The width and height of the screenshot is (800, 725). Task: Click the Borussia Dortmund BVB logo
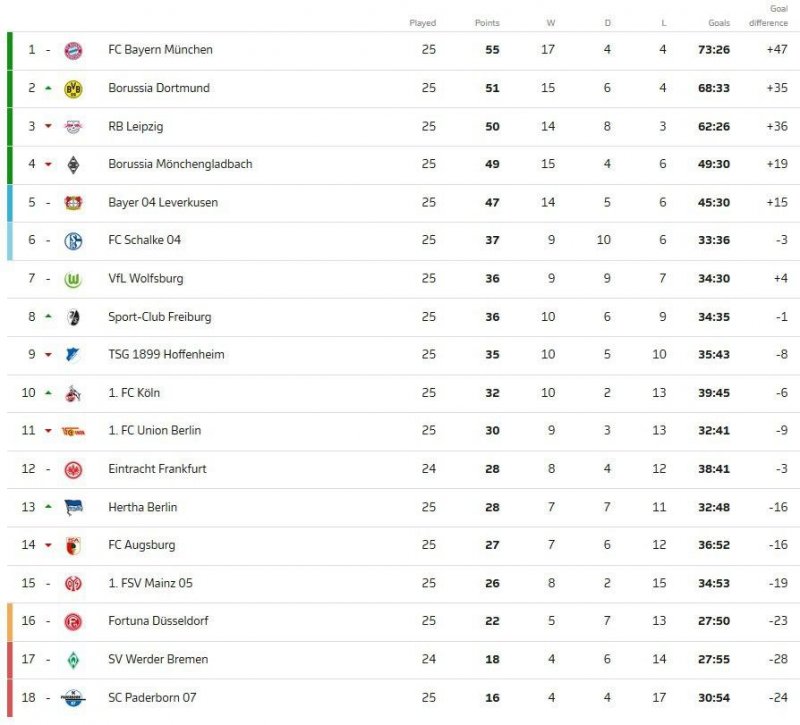pos(73,88)
